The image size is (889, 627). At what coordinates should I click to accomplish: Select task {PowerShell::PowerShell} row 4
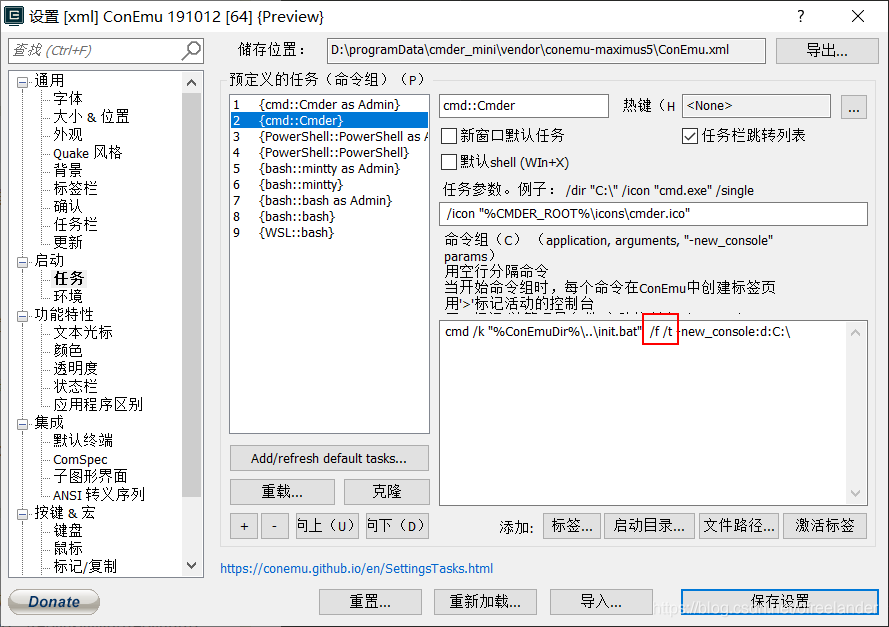click(x=329, y=152)
